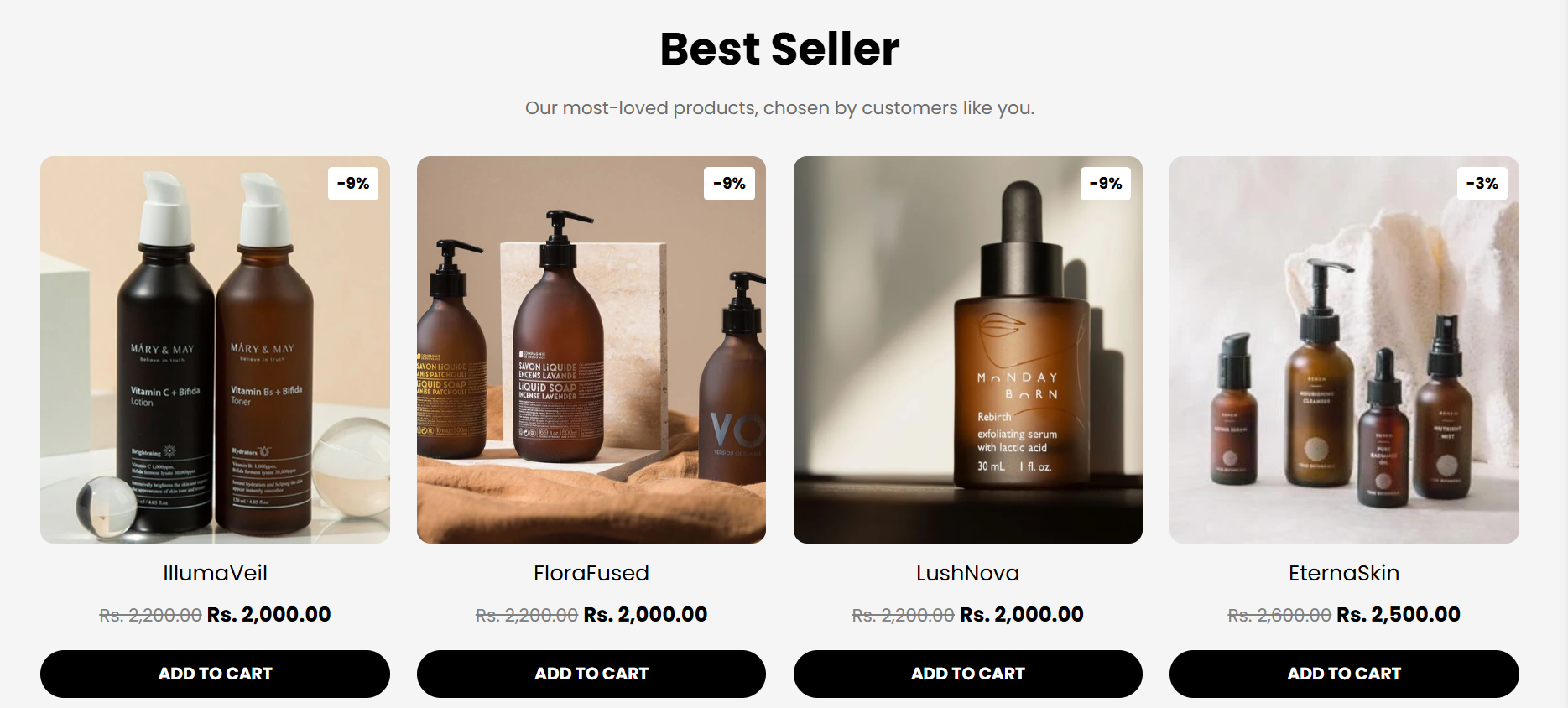This screenshot has width=1568, height=708.
Task: Click the -9% badge on IllumaVeil
Action: (353, 184)
